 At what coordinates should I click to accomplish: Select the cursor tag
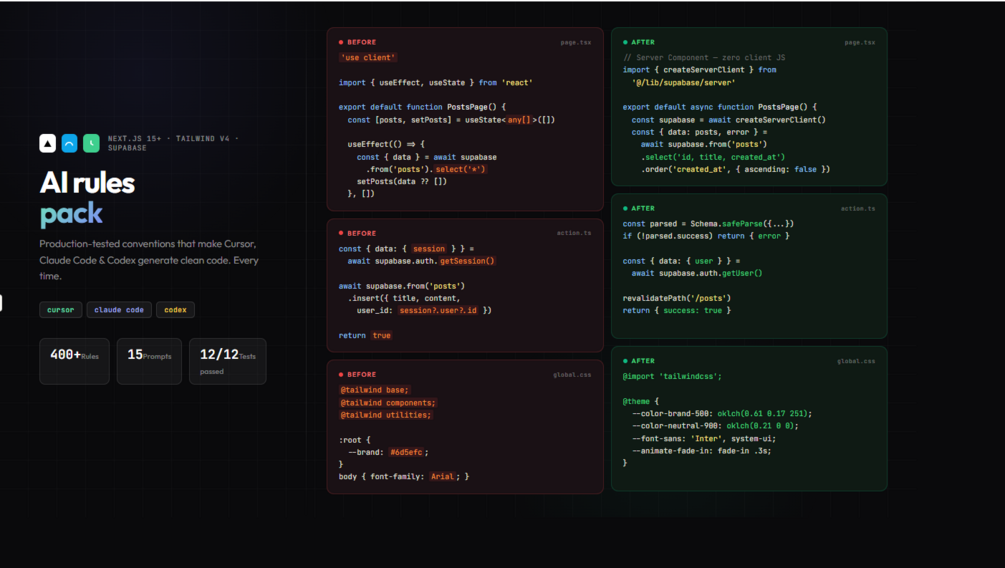61,310
